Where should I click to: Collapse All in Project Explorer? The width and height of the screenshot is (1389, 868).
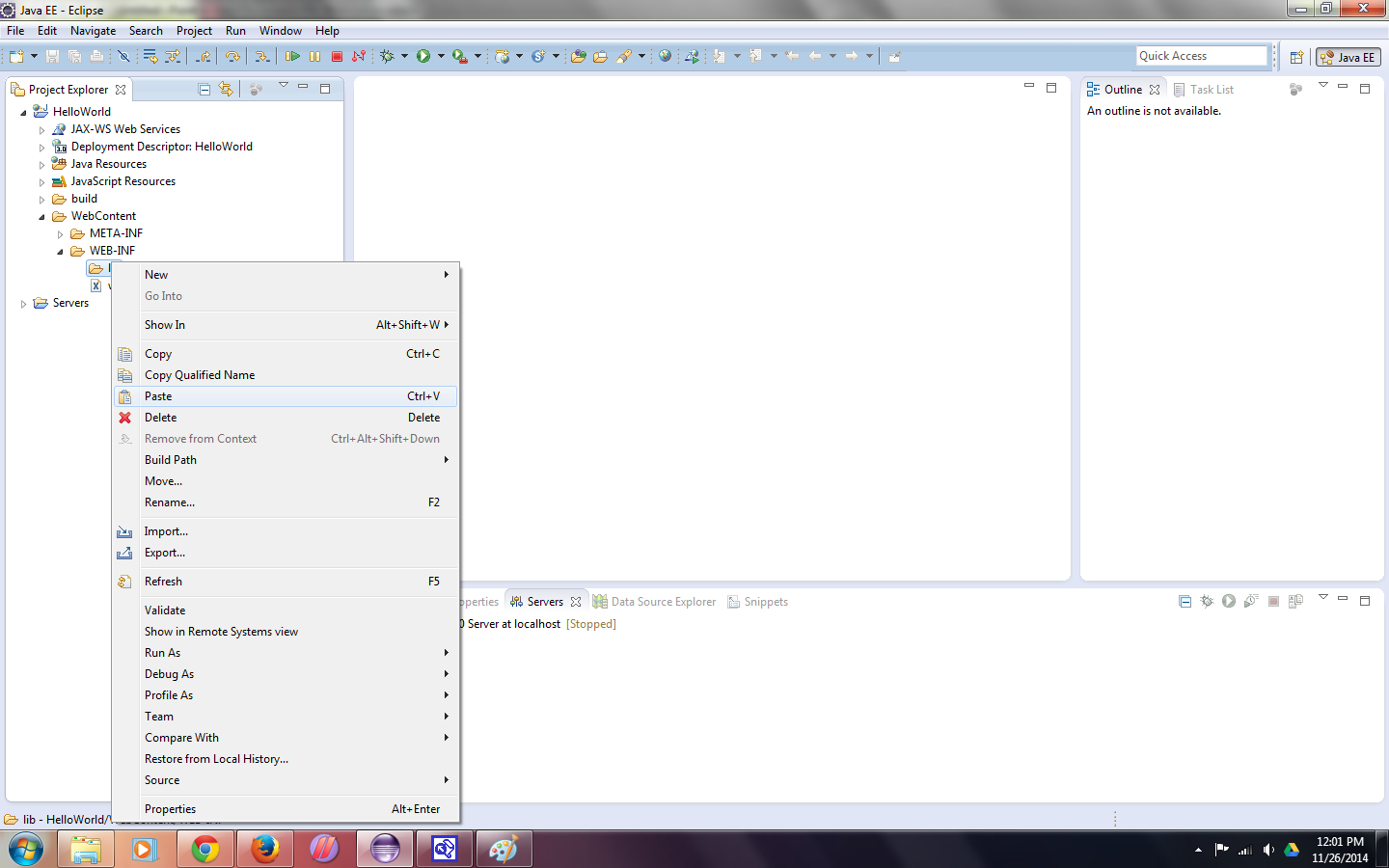tap(204, 89)
